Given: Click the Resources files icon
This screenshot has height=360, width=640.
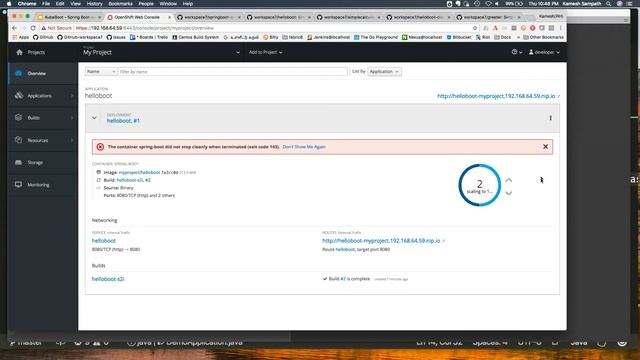Looking at the screenshot, I should [18, 140].
